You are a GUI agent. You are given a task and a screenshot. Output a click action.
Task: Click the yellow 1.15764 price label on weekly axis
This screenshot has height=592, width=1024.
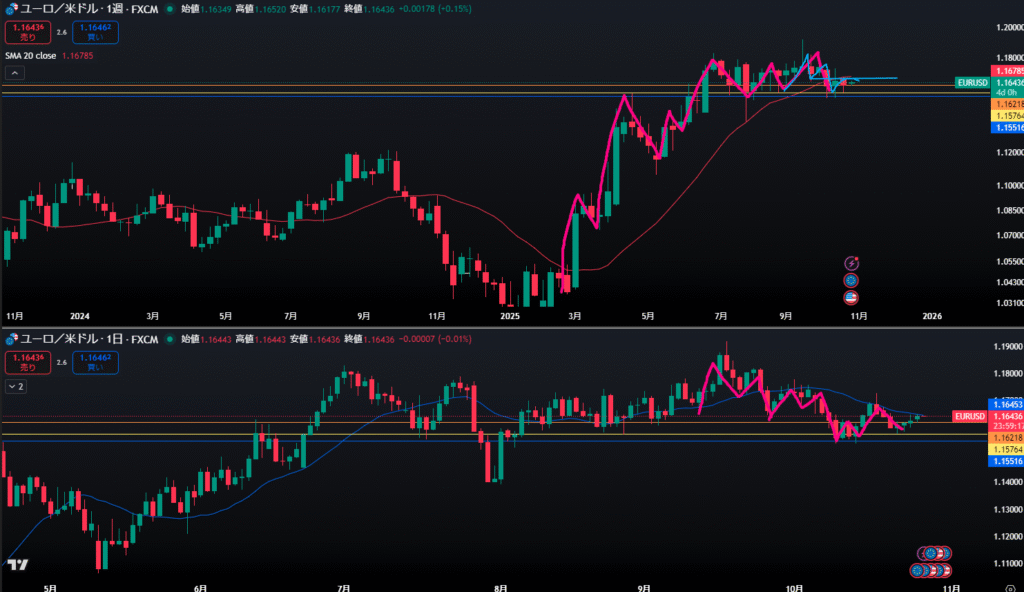(x=1006, y=116)
